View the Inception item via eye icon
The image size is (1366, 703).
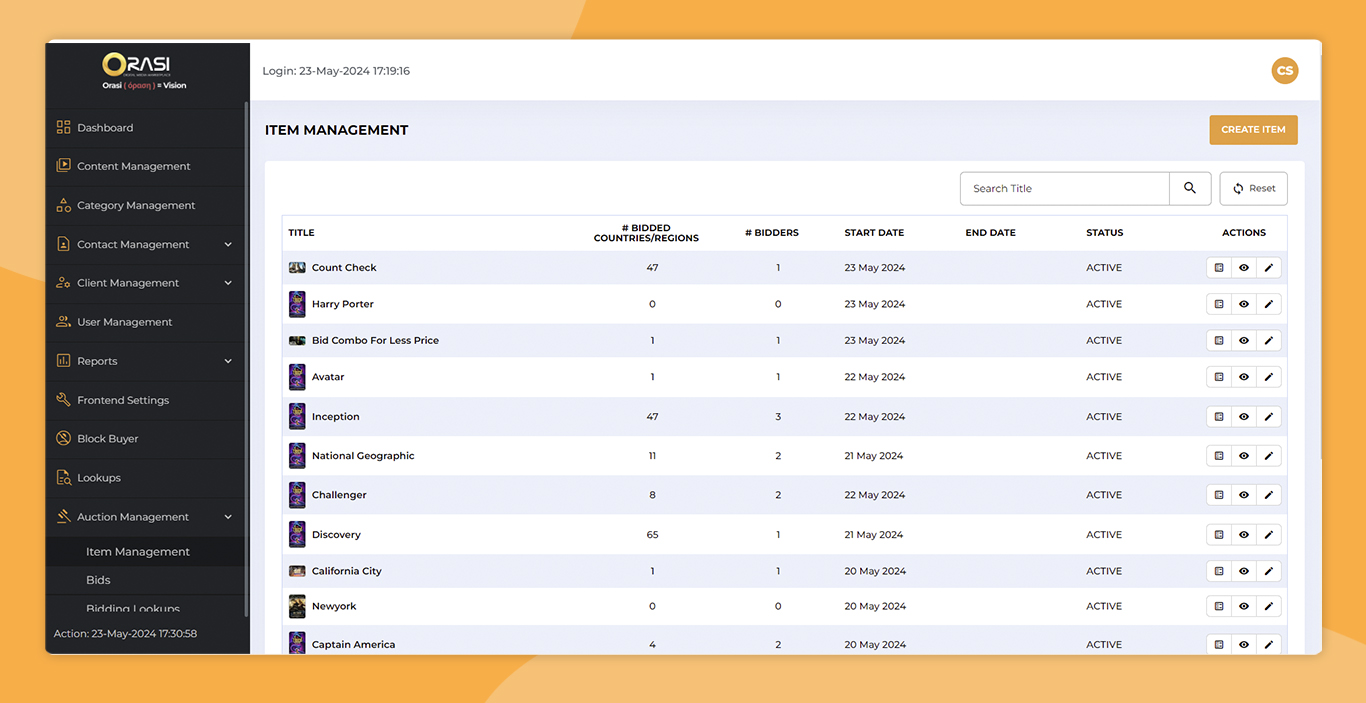click(1244, 417)
